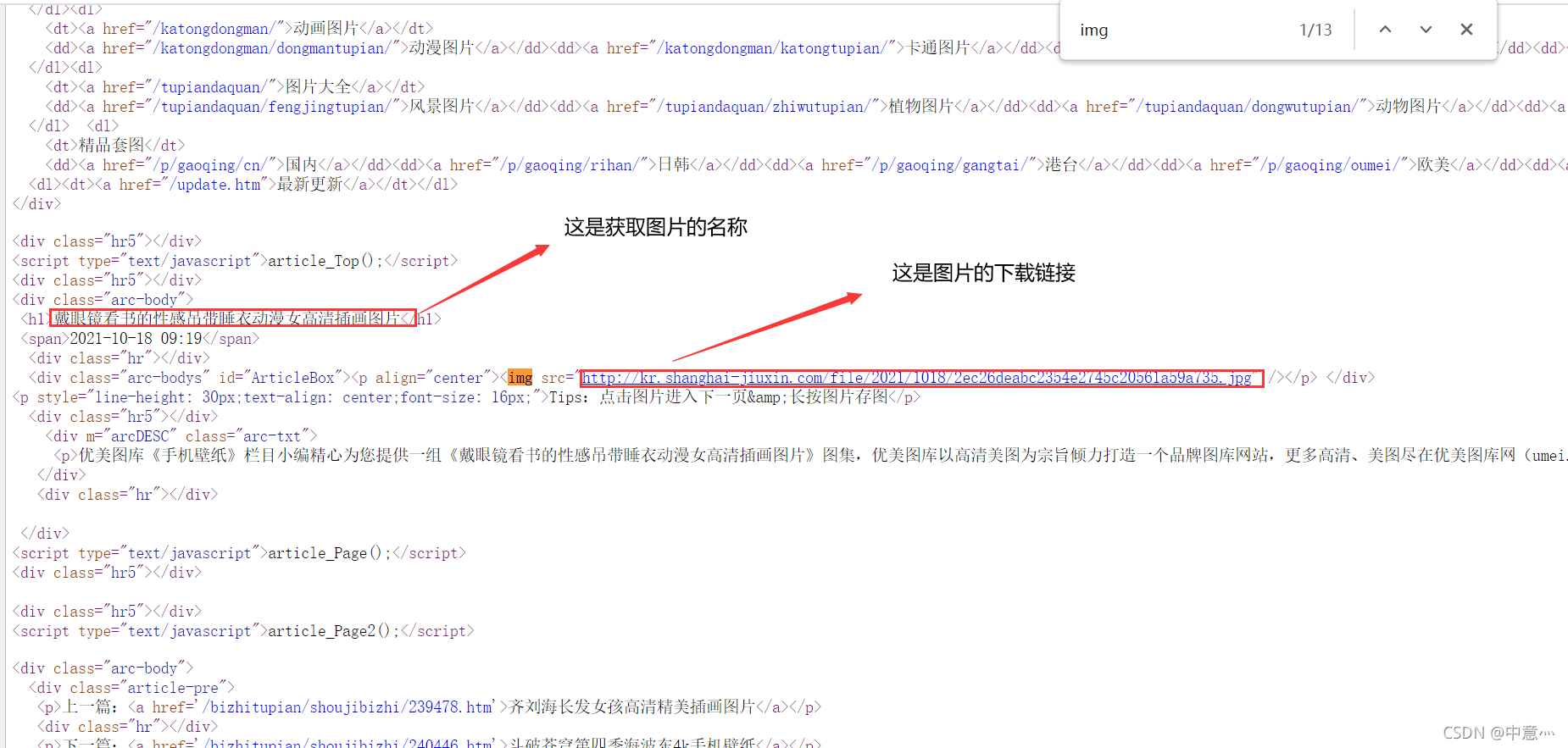
Task: Click the article_Page2() script text
Action: [334, 631]
